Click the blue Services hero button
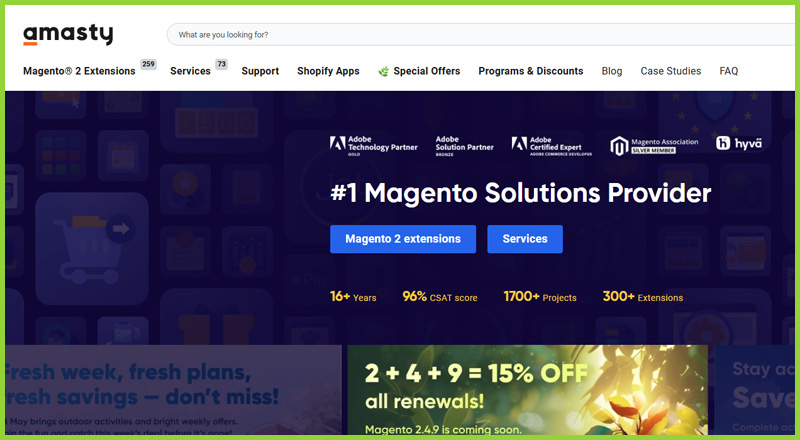This screenshot has height=440, width=800. coord(525,239)
